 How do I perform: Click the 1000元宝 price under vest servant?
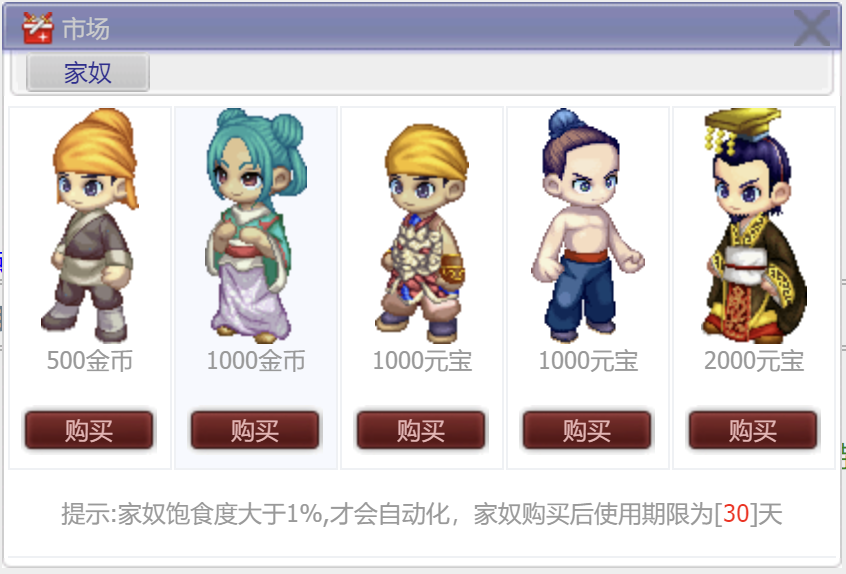coord(422,360)
